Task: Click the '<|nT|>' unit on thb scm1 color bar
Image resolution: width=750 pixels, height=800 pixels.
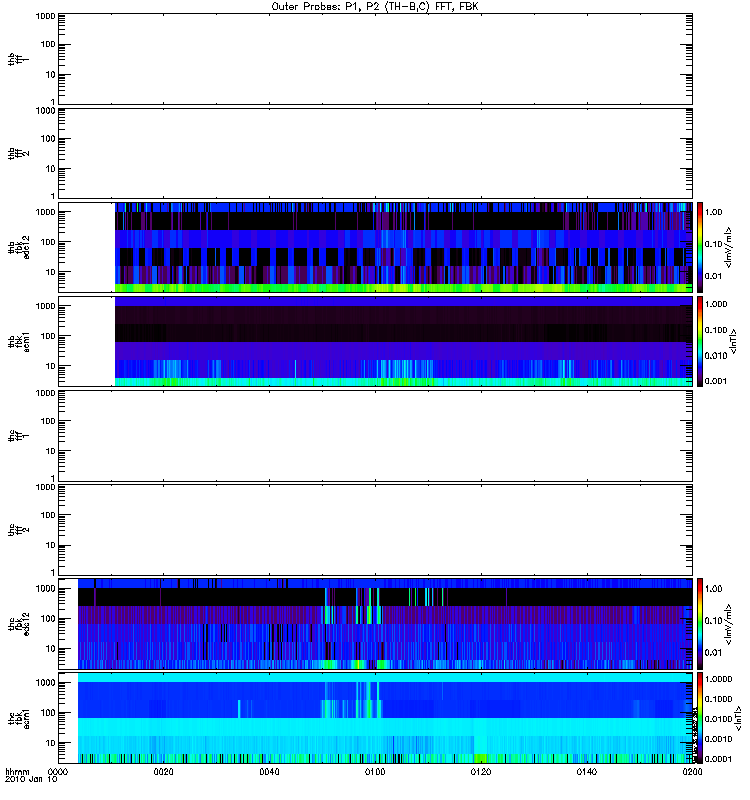Action: tap(734, 341)
